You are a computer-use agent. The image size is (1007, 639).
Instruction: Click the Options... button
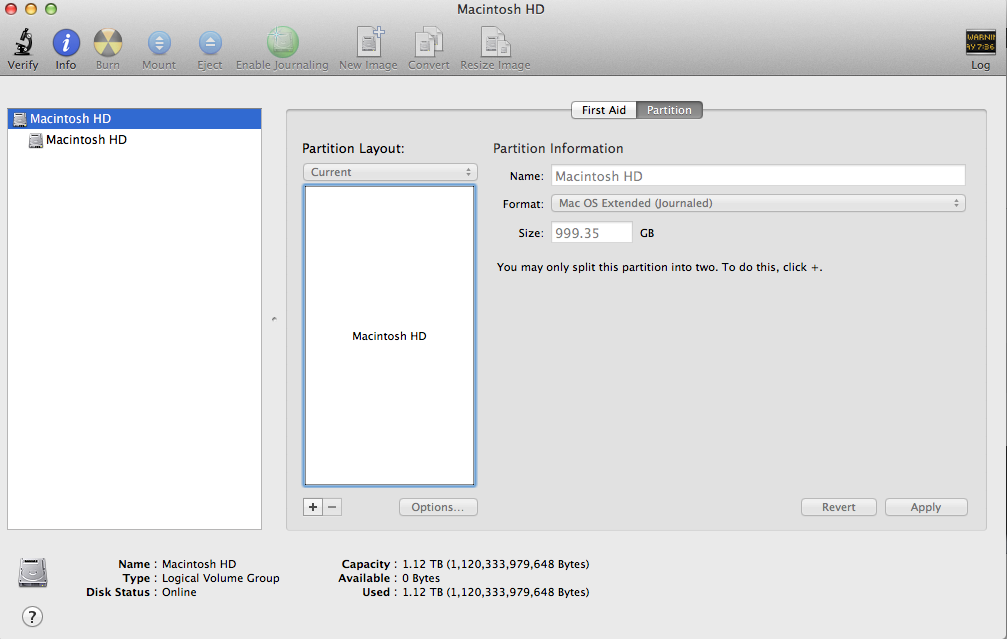pyautogui.click(x=438, y=507)
